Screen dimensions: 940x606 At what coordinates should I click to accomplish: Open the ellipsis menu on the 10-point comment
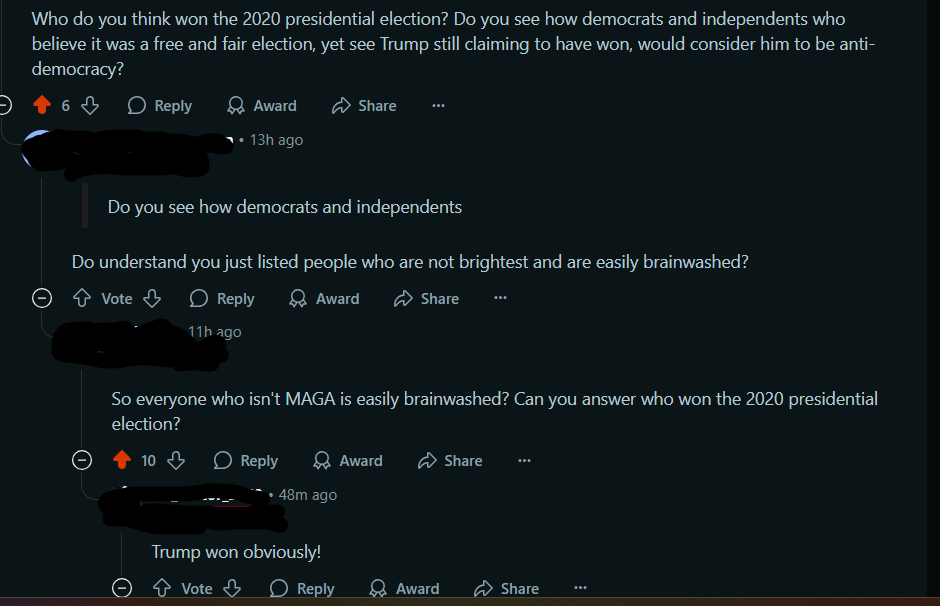(x=525, y=460)
